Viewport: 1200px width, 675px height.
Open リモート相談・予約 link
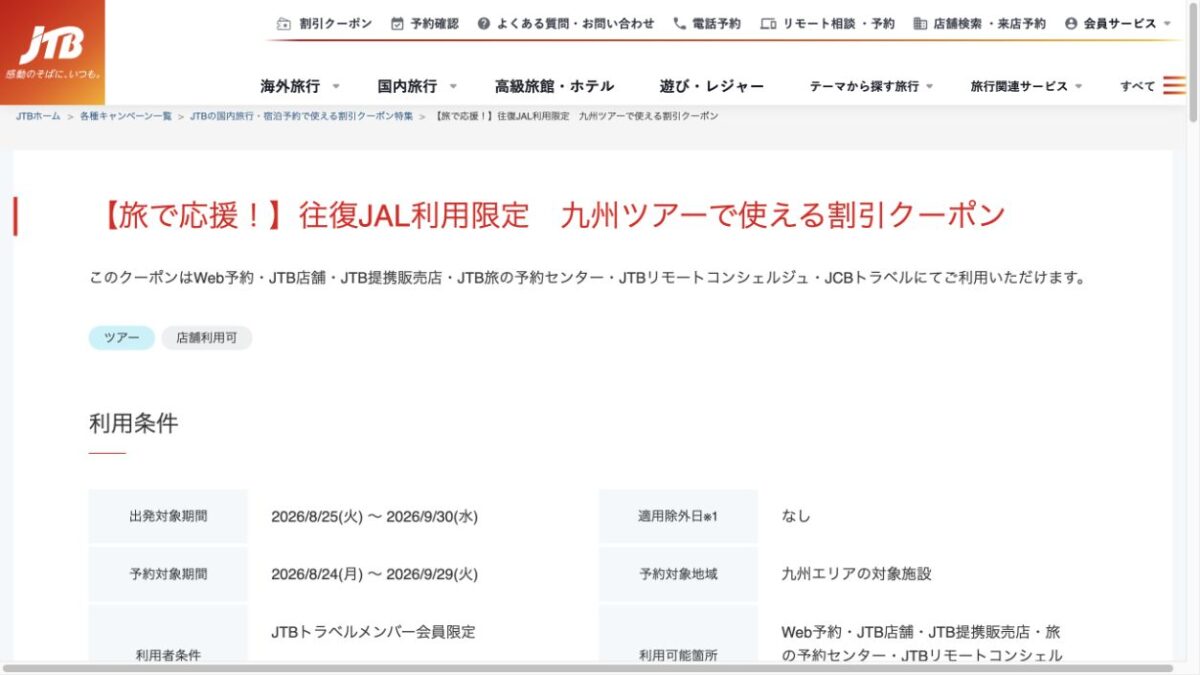click(838, 23)
